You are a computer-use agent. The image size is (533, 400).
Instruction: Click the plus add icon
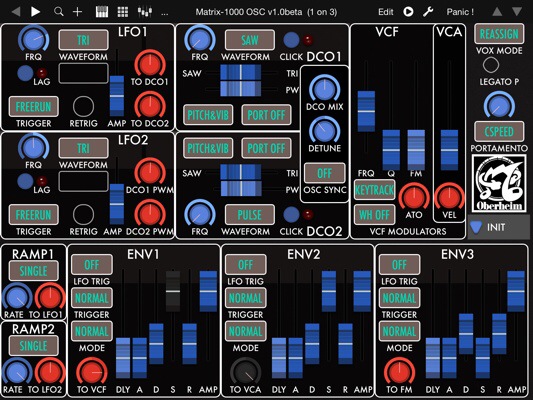78,12
